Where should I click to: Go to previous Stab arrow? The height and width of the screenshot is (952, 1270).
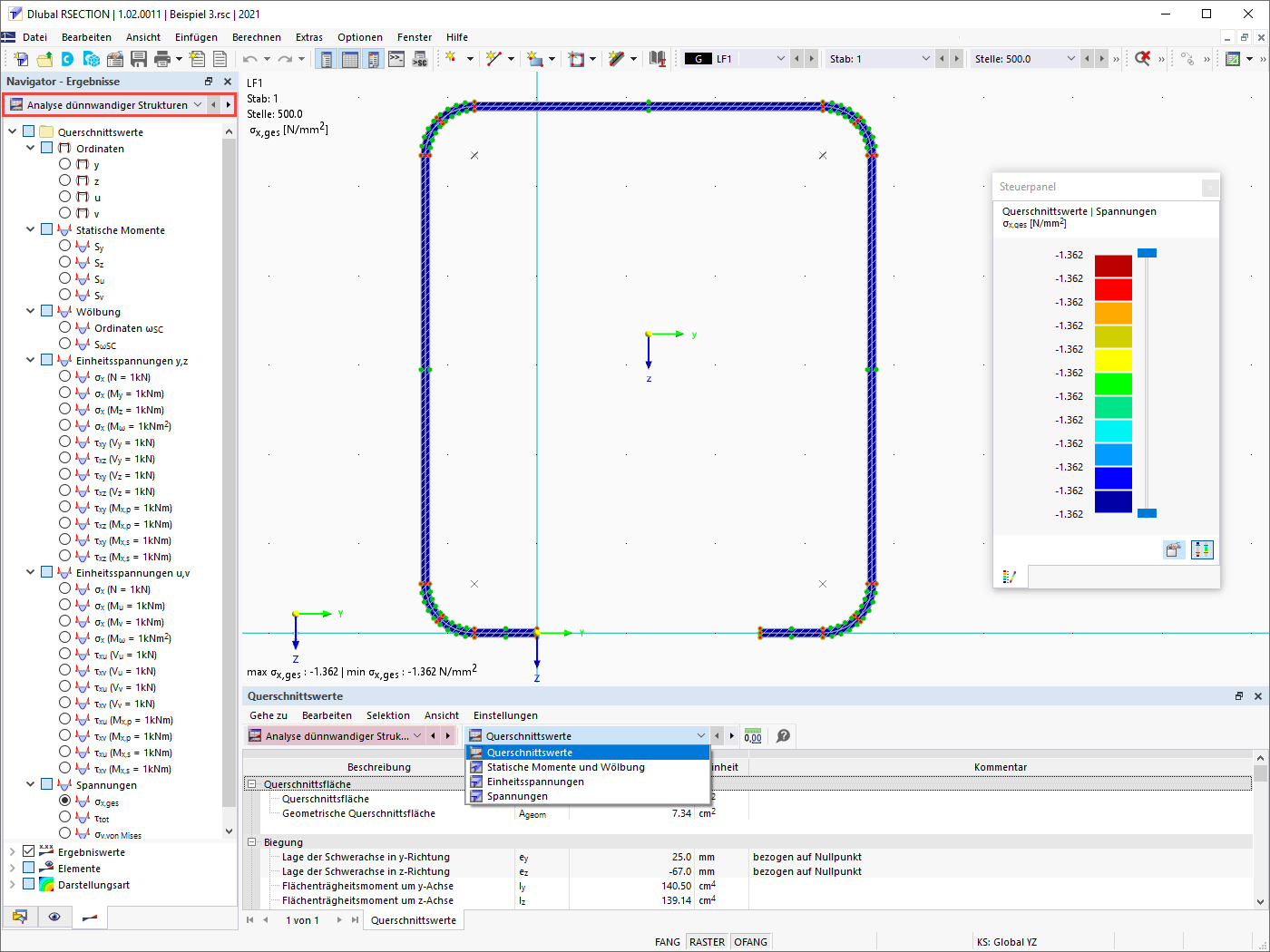pyautogui.click(x=942, y=59)
